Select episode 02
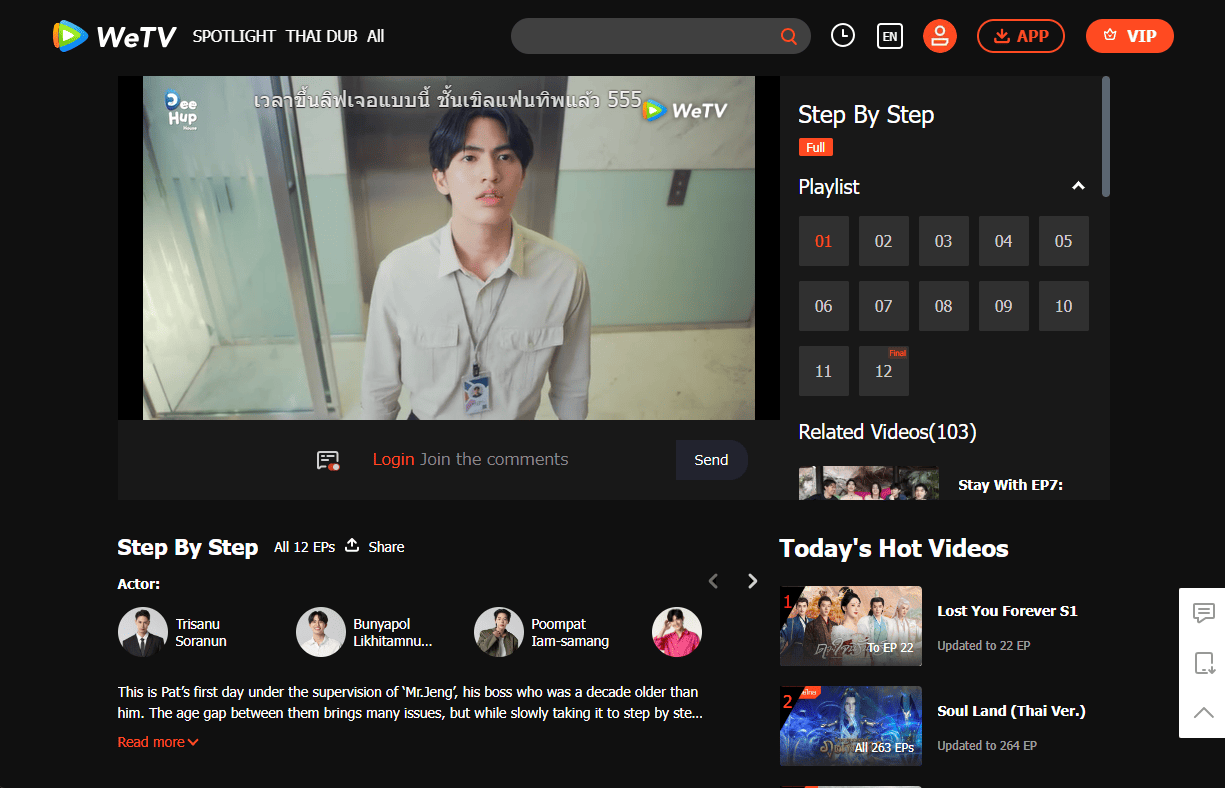Image resolution: width=1225 pixels, height=788 pixels. point(884,241)
